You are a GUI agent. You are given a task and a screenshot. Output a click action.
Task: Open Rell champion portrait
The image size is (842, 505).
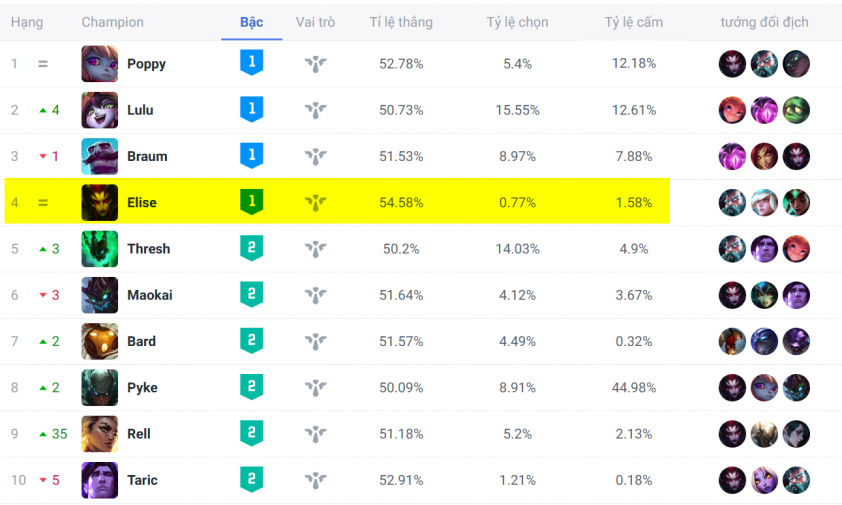[x=99, y=434]
